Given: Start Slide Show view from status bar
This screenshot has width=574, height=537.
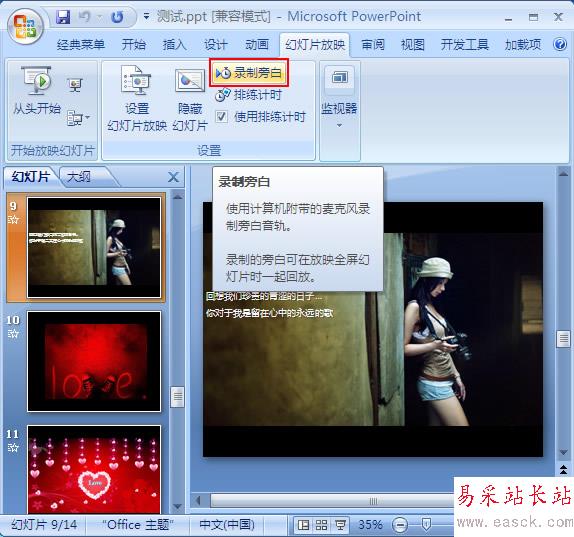Looking at the screenshot, I should [340, 525].
